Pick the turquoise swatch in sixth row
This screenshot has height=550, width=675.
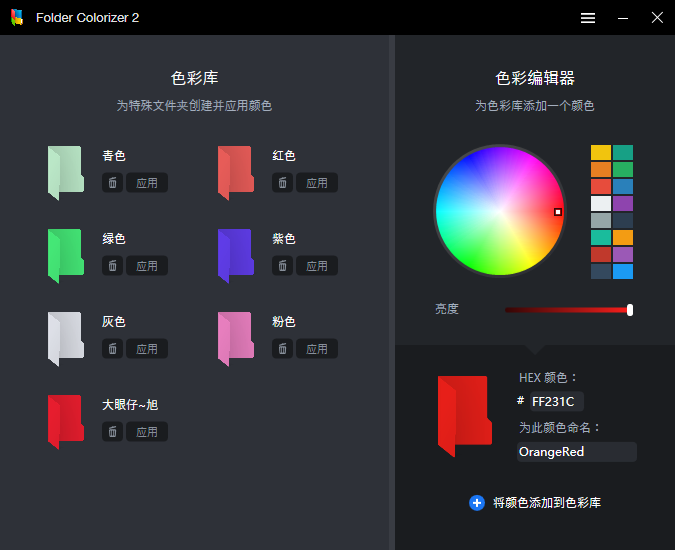(x=601, y=238)
